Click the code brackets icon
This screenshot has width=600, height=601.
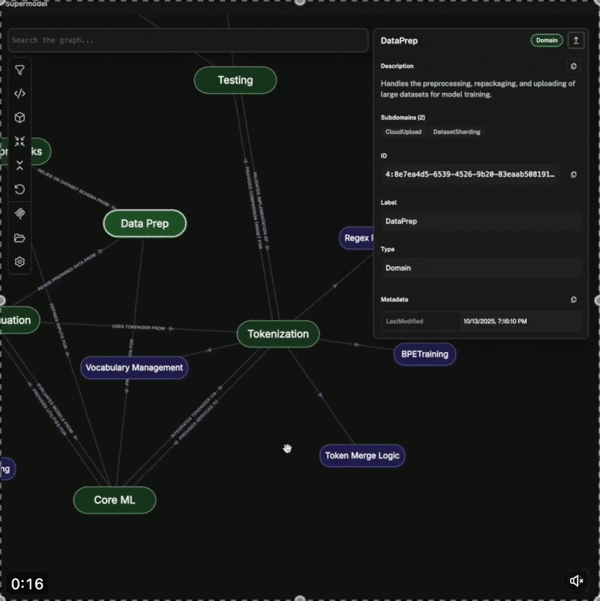pyautogui.click(x=20, y=94)
